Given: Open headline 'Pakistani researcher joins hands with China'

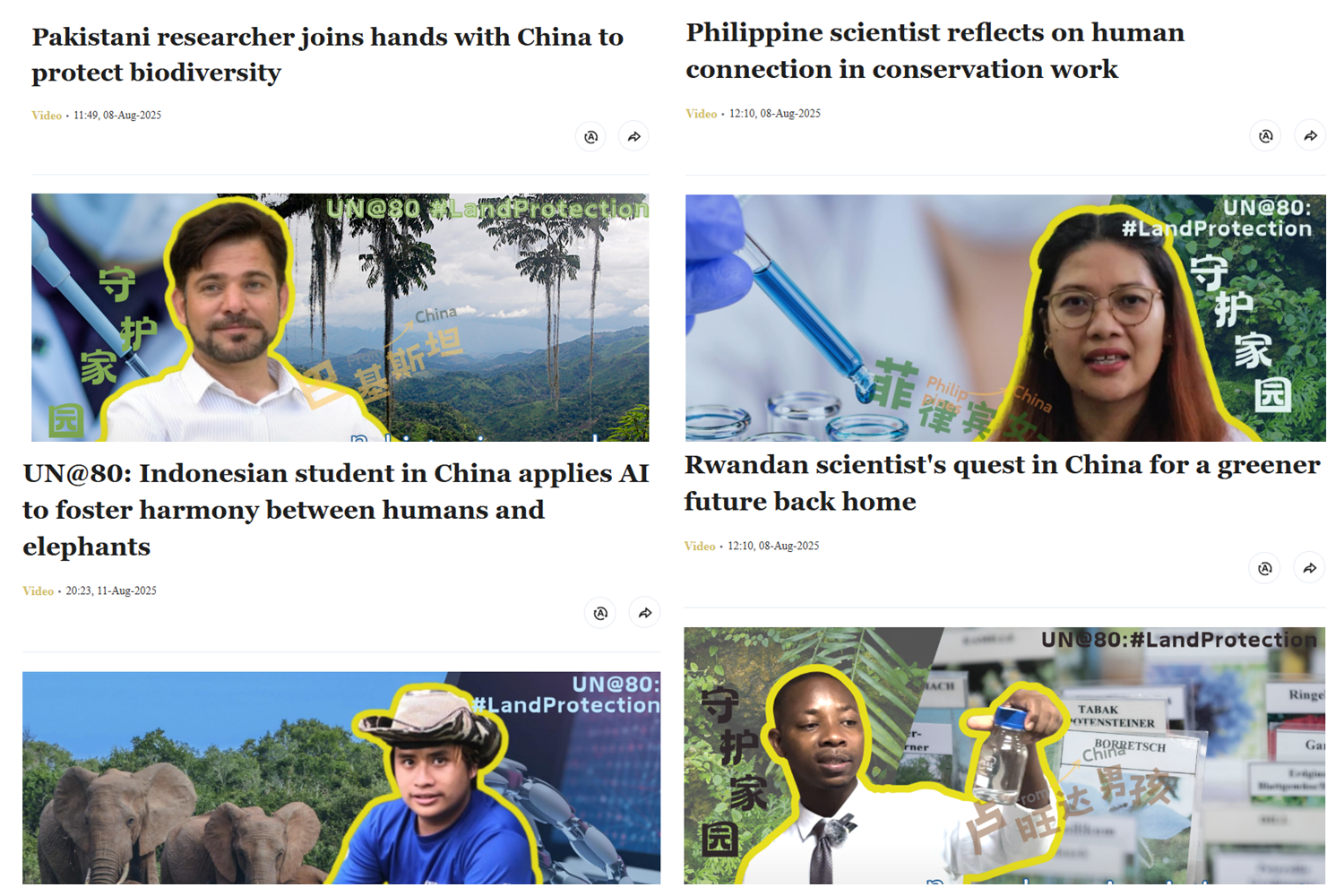Looking at the screenshot, I should point(327,55).
